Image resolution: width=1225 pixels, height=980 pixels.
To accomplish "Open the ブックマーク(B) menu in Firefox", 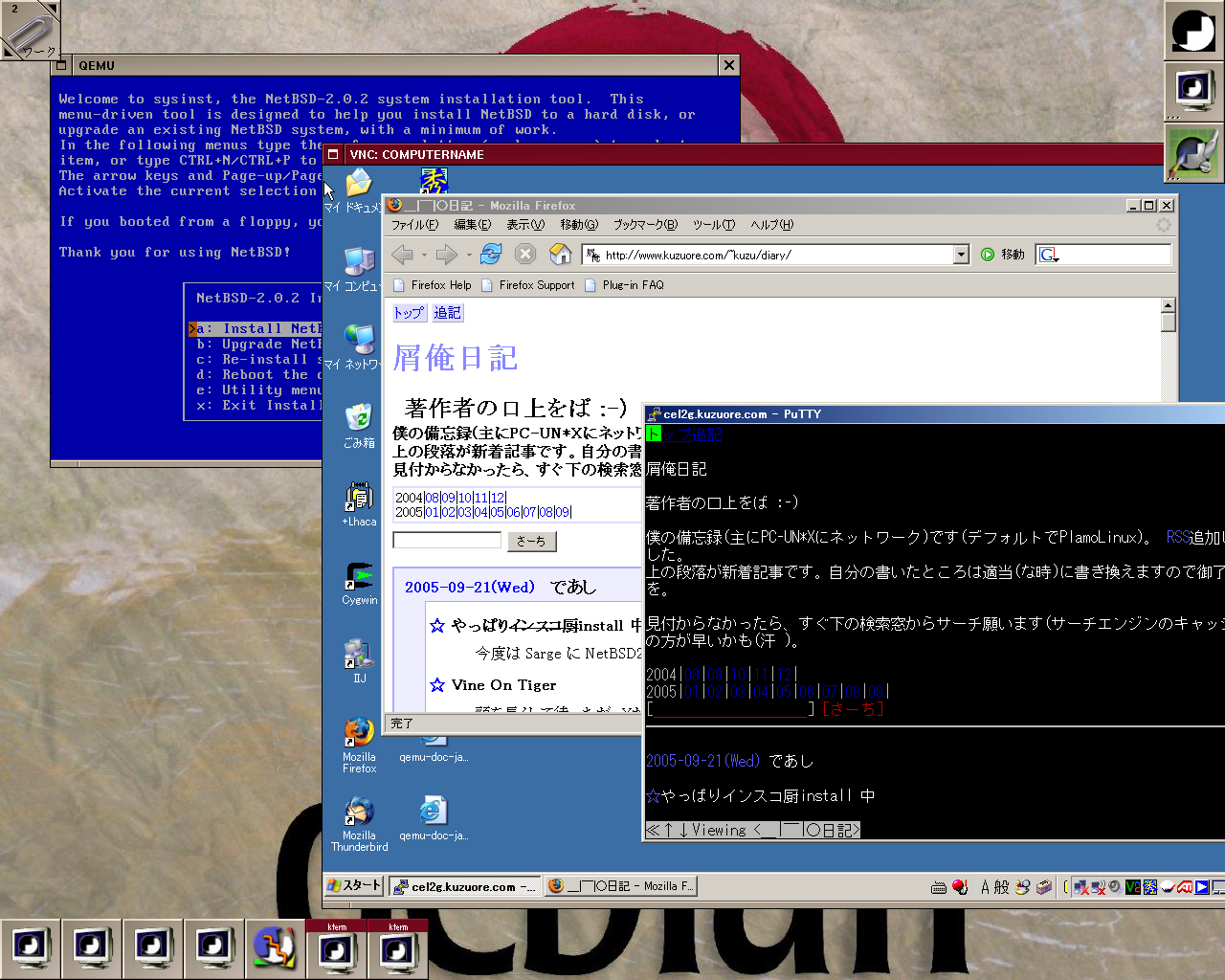I will point(645,225).
